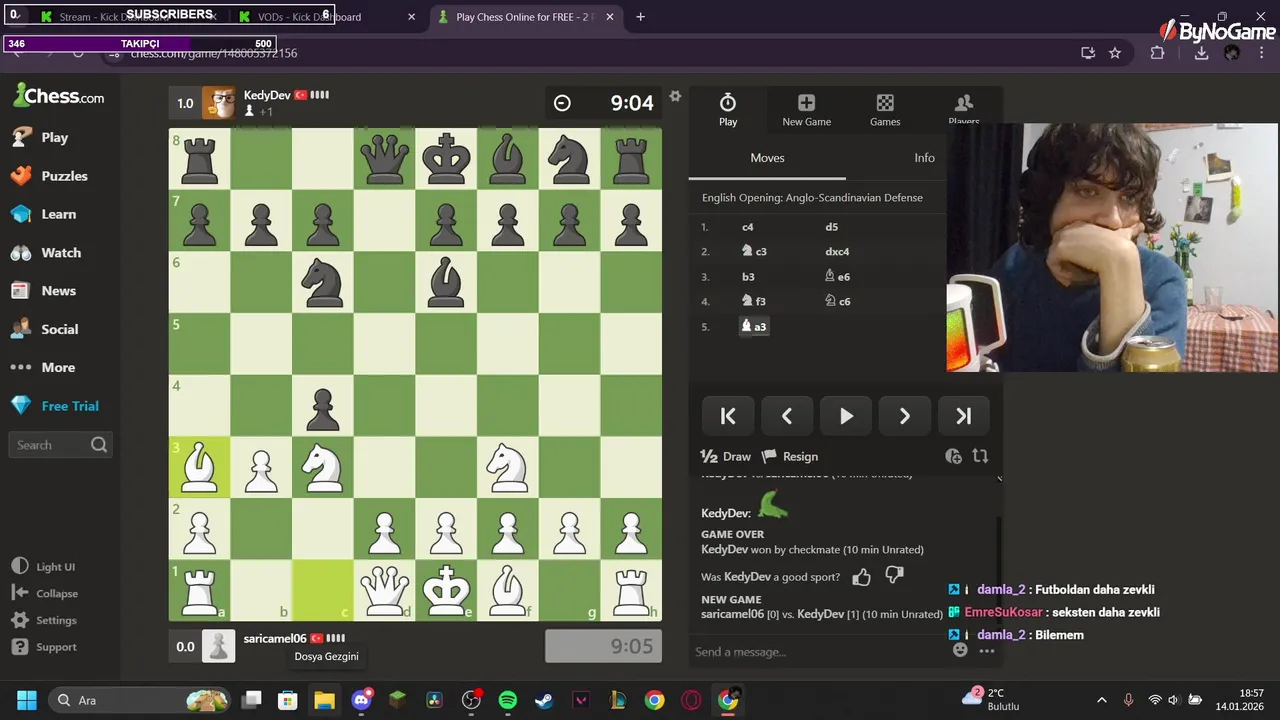Open the Social section

(44, 329)
